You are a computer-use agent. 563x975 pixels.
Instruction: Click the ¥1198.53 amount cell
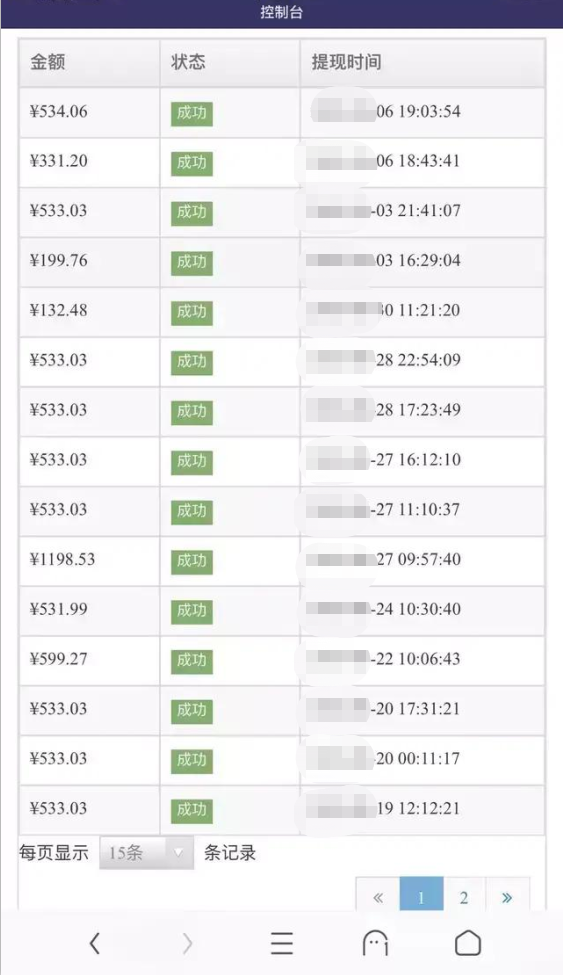pyautogui.click(x=90, y=561)
